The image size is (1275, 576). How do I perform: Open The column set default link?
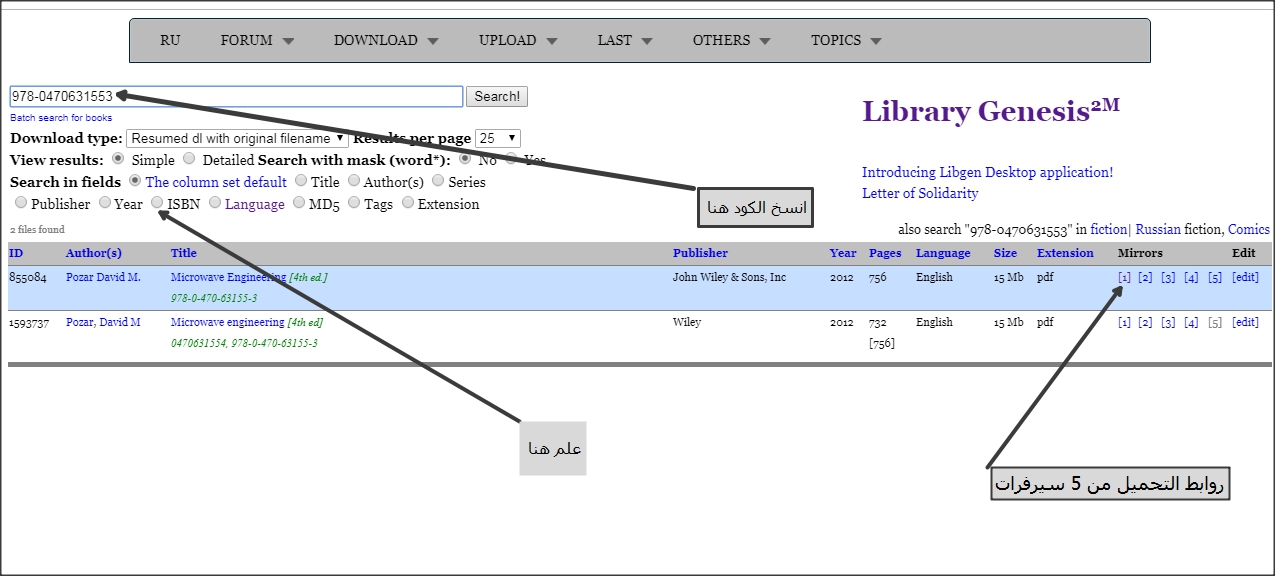216,182
